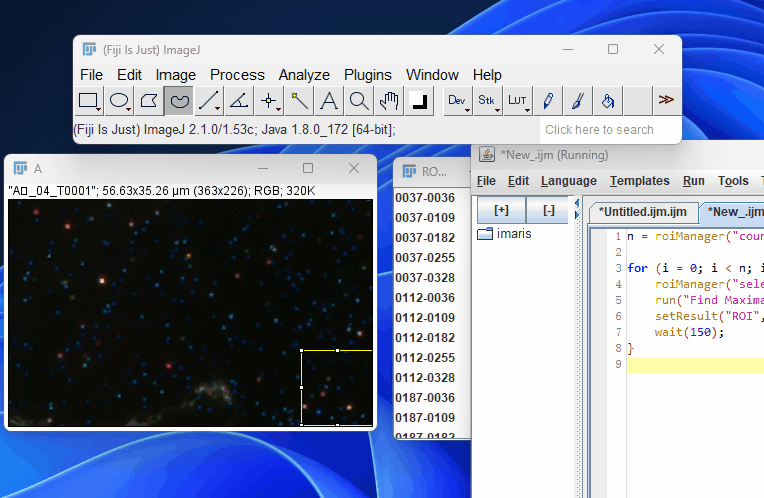Click the Color picker foreground/background icon

click(419, 101)
